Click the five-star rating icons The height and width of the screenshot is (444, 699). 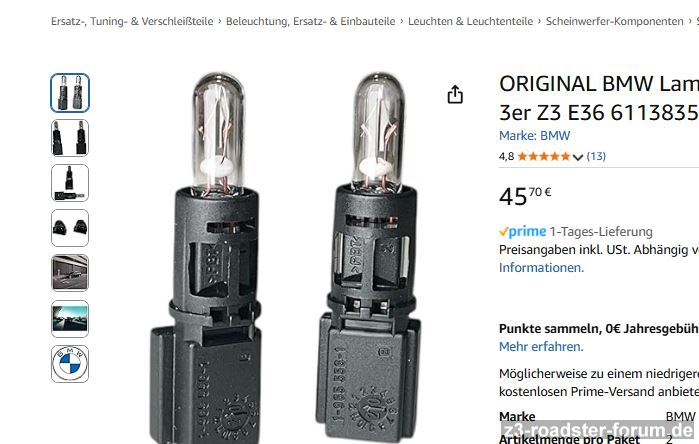pyautogui.click(x=544, y=156)
